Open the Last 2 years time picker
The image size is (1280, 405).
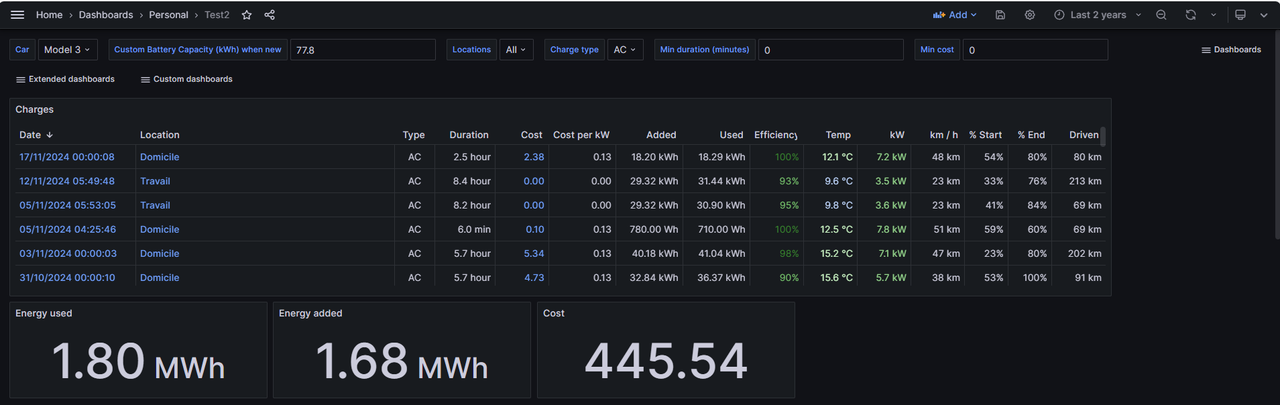(1096, 15)
